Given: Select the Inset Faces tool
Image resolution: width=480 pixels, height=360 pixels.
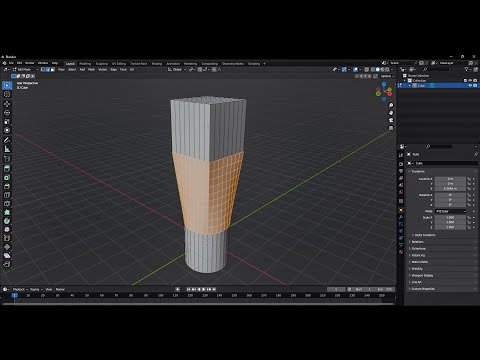Looking at the screenshot, I should pyautogui.click(x=7, y=177).
